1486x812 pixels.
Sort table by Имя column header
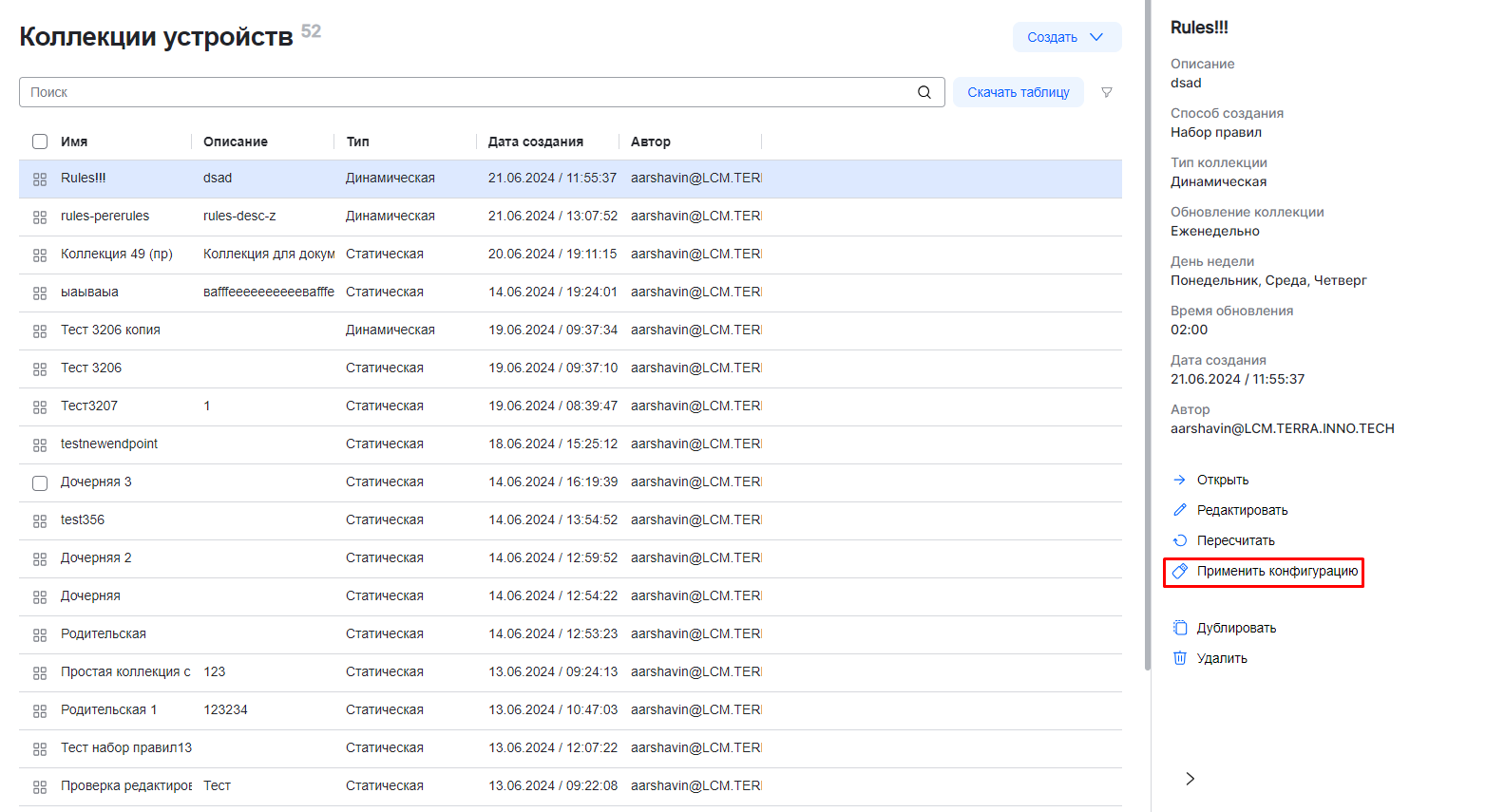pyautogui.click(x=74, y=142)
